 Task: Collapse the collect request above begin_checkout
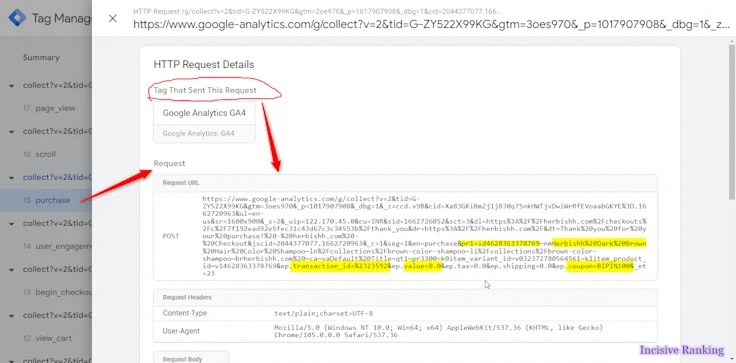click(11, 270)
